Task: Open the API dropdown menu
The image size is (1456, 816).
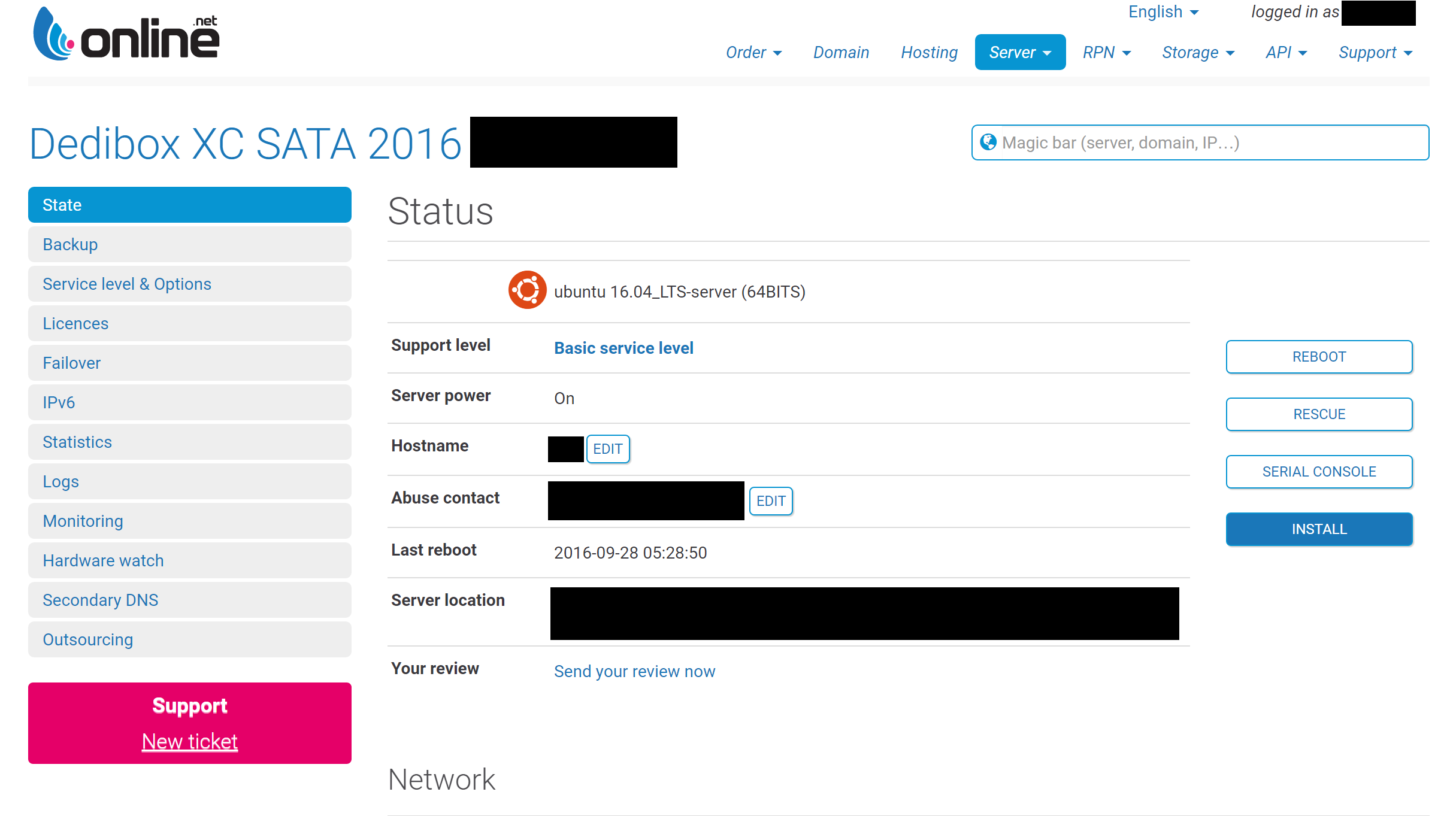Action: 1286,53
